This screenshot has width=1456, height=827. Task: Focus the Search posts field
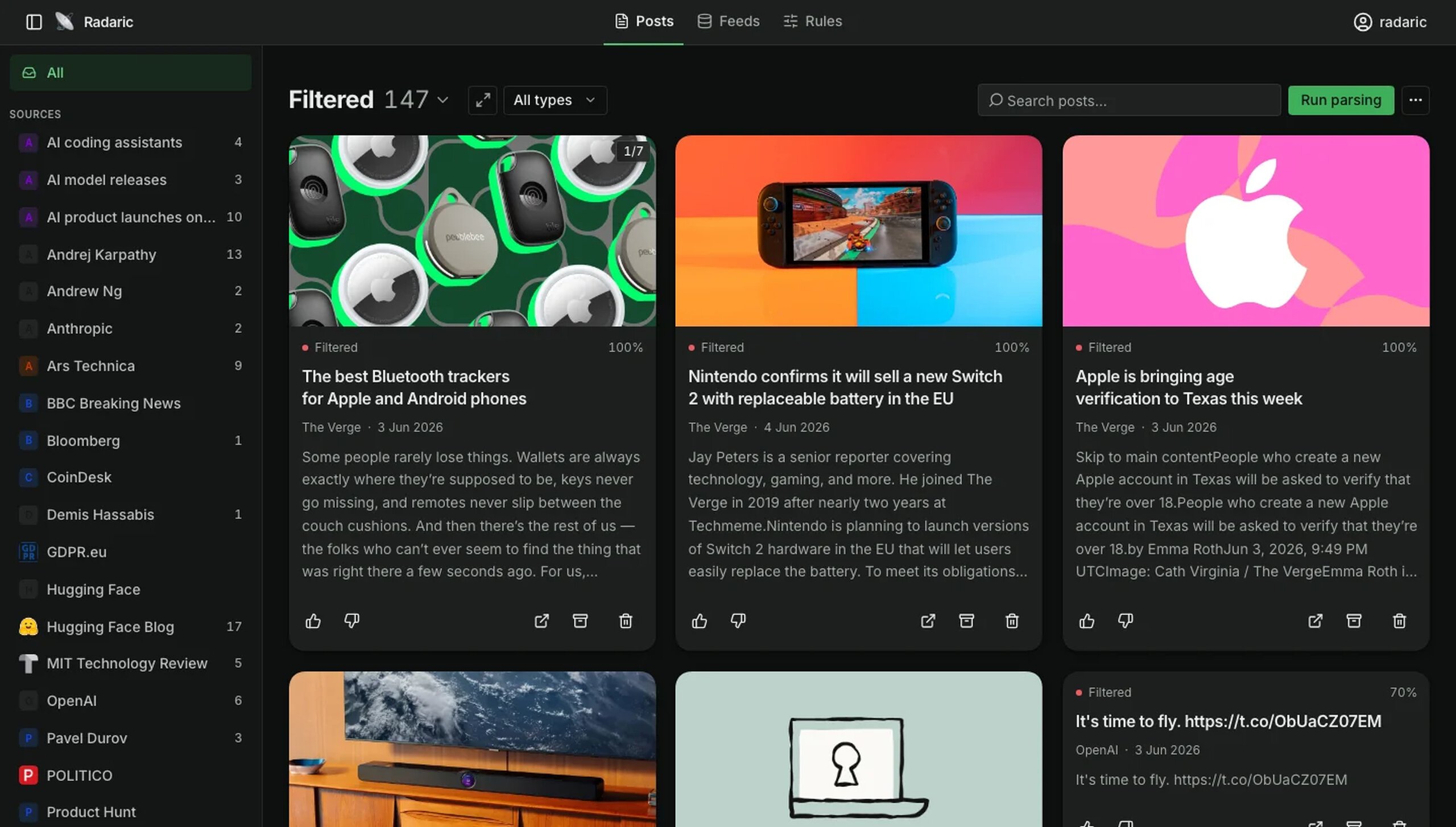1129,100
